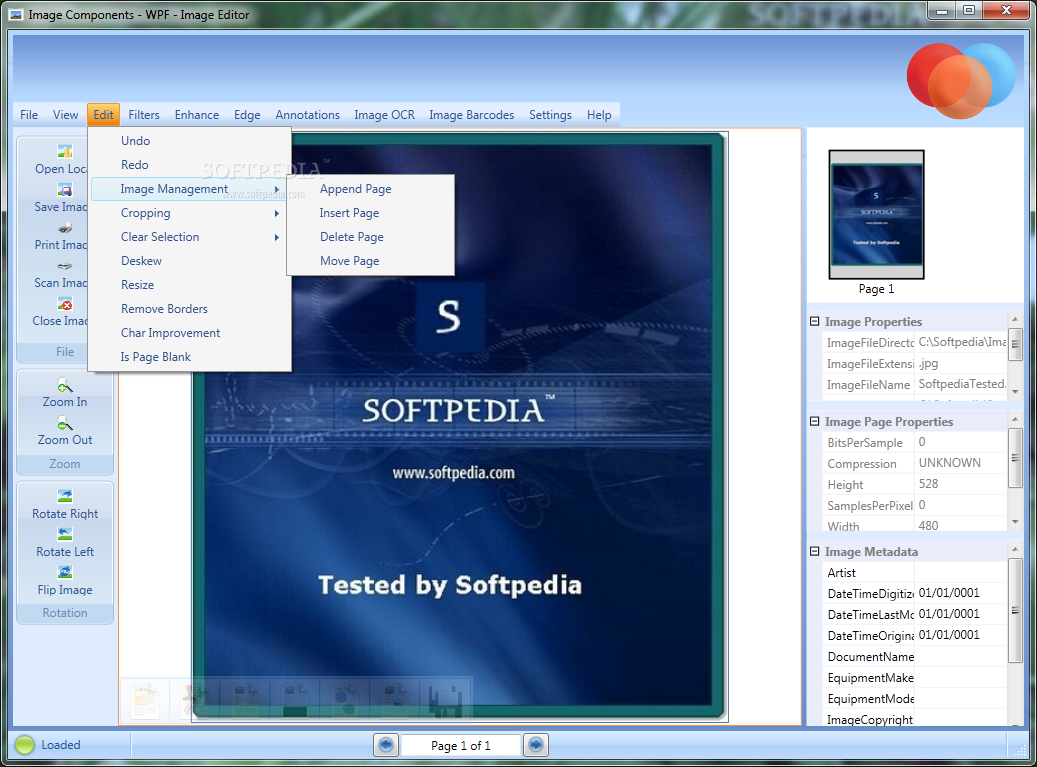
Task: Click the Open Local image icon
Action: coord(64,151)
